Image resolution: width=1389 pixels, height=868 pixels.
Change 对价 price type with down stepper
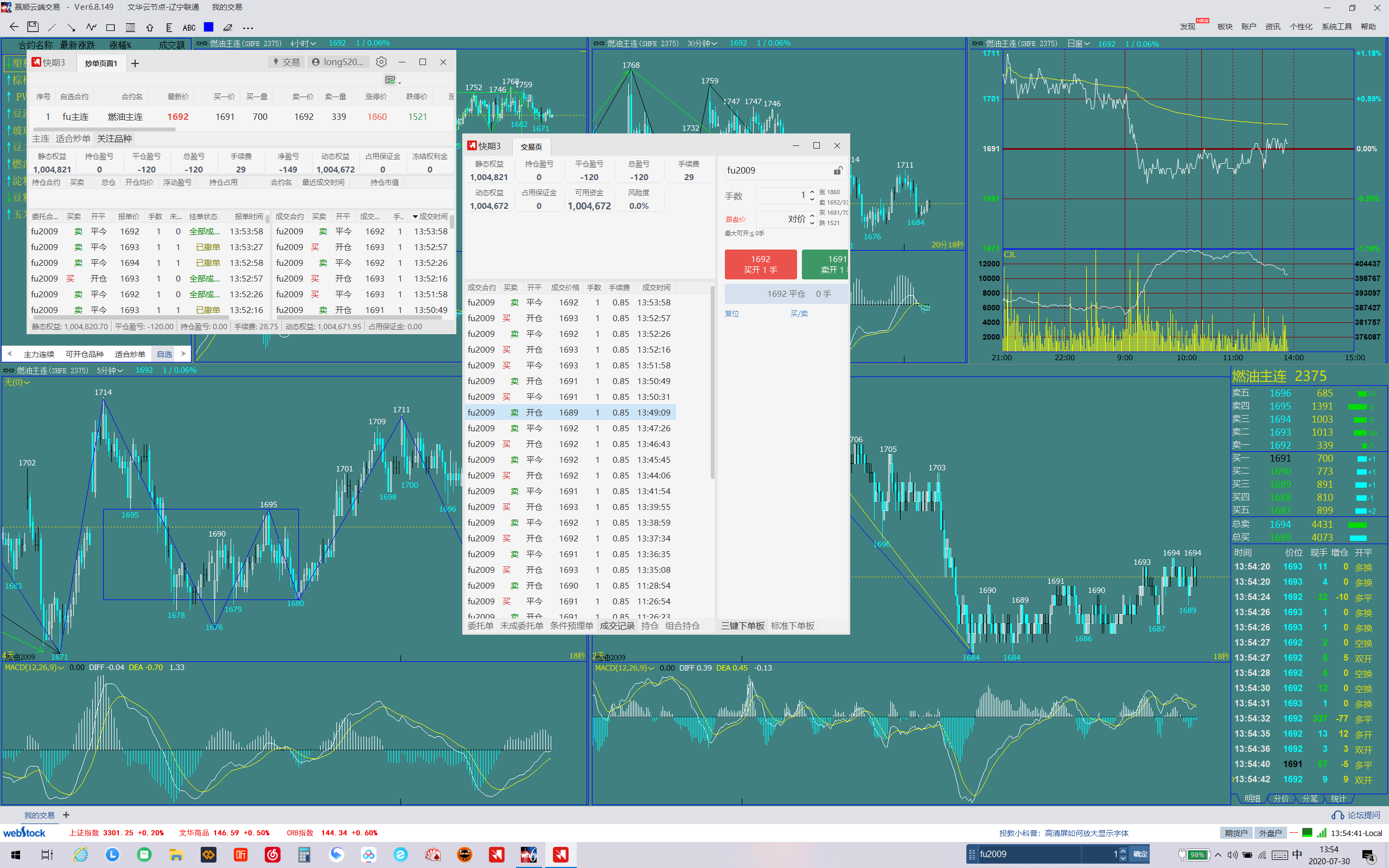[x=812, y=223]
